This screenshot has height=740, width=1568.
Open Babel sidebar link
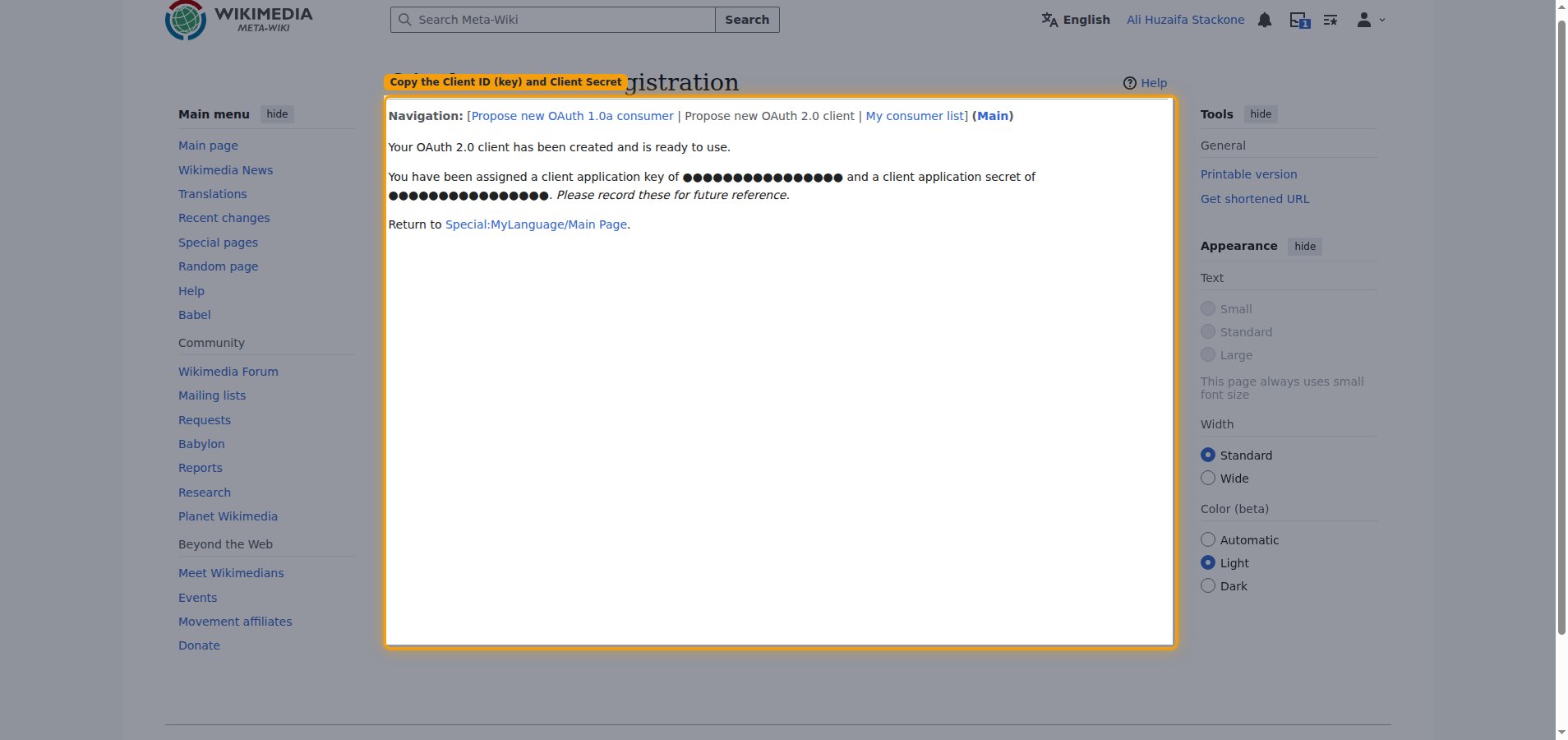pyautogui.click(x=194, y=315)
